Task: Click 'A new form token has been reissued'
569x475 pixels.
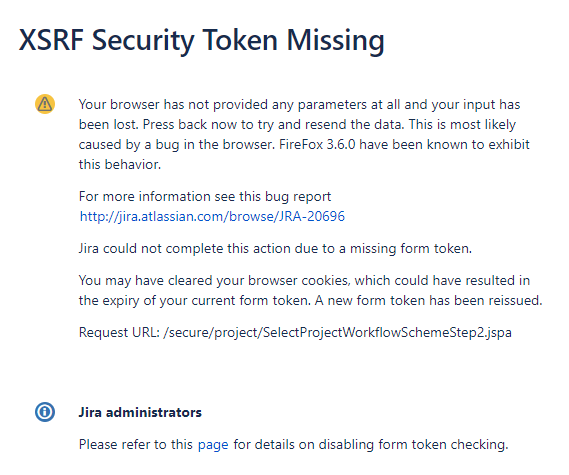Action: tap(429, 300)
